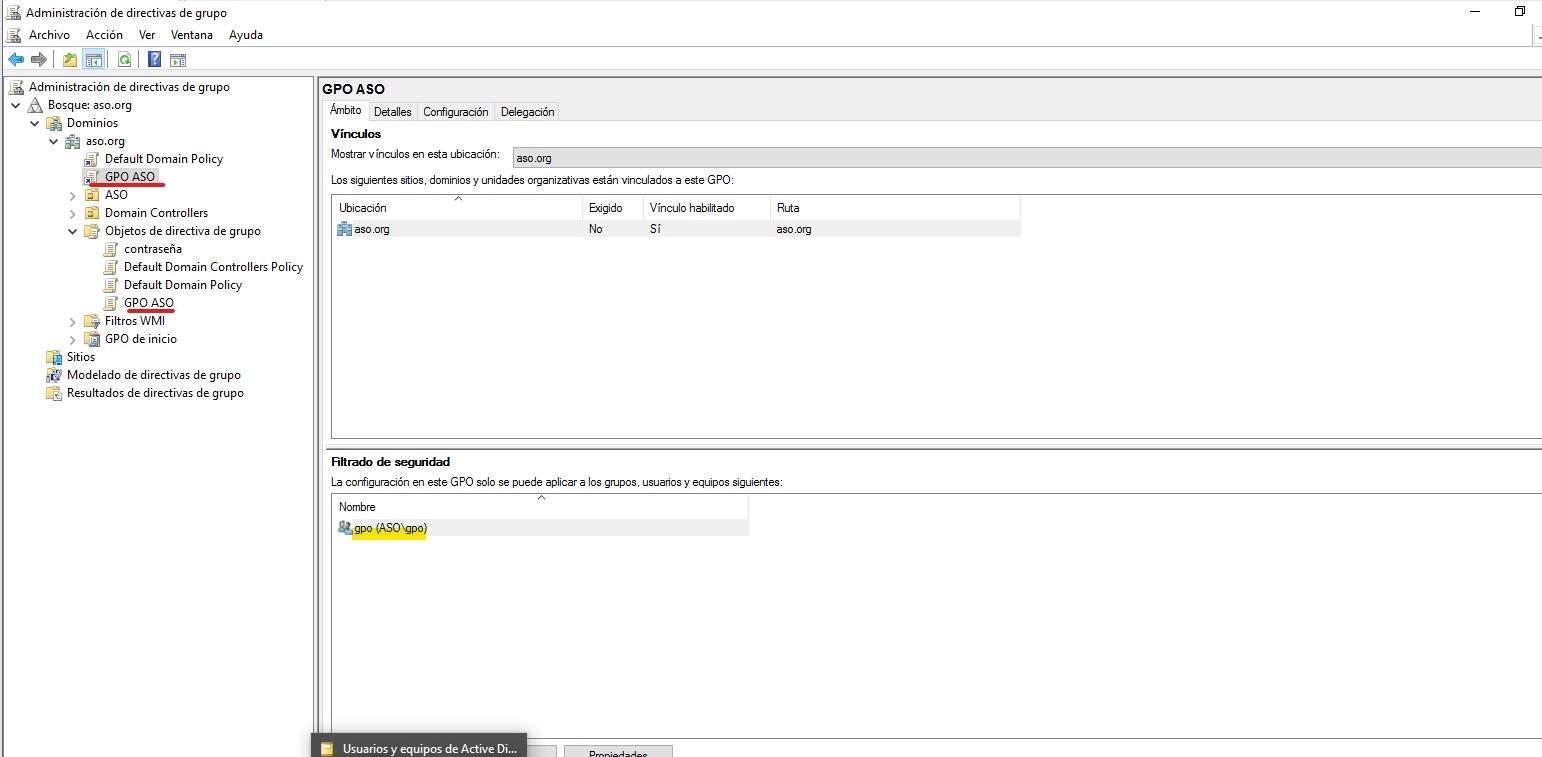Select Default Domain Policy below Default Domain Controllers Policy
The image size is (1542, 757).
tap(183, 285)
